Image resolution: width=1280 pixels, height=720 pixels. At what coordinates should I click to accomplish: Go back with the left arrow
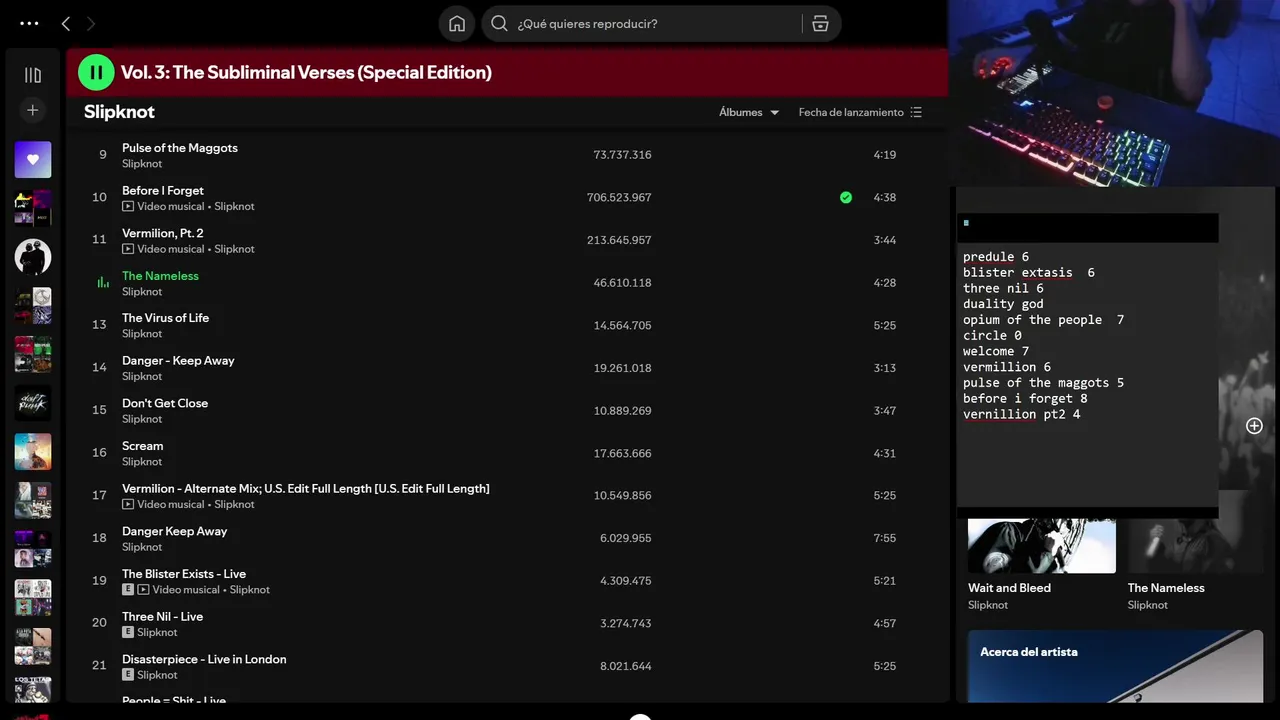click(66, 23)
